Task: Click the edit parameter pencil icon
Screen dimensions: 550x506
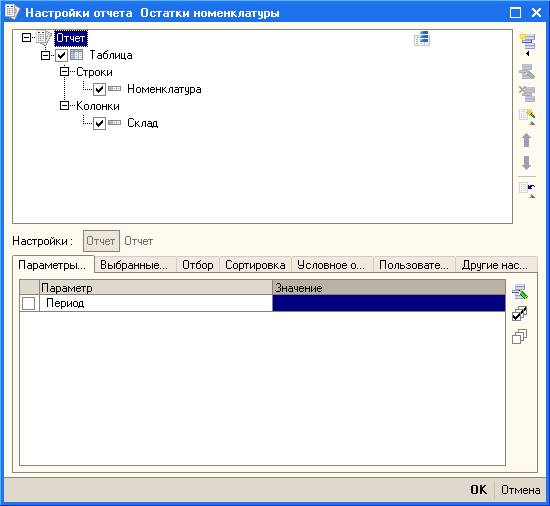Action: point(520,292)
